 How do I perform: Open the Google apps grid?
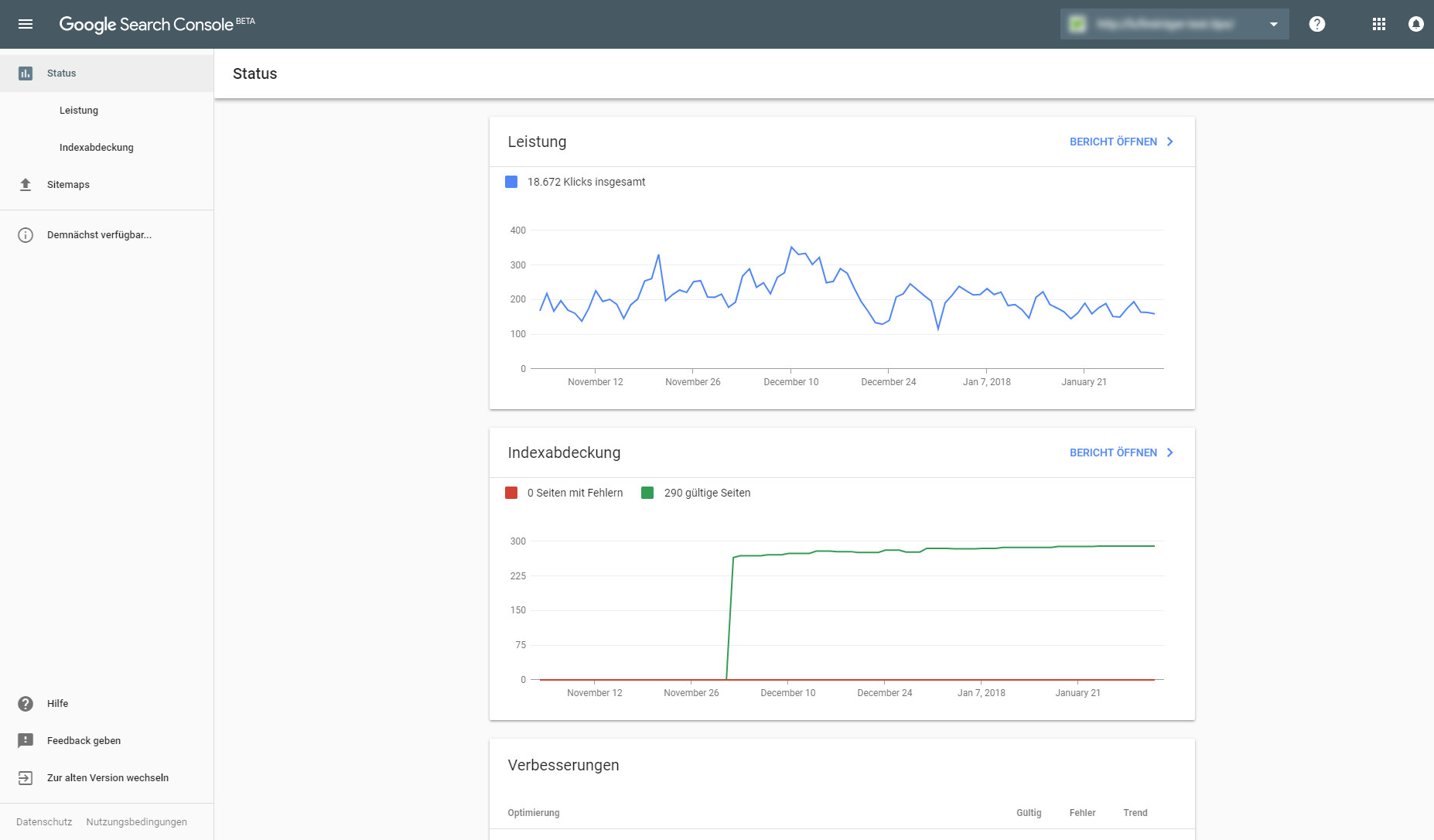pyautogui.click(x=1378, y=24)
